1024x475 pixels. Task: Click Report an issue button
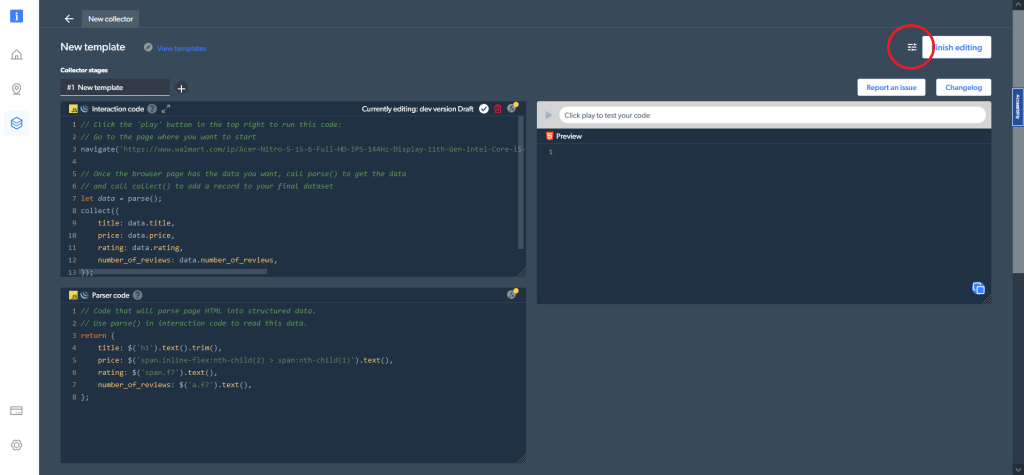[x=892, y=88]
